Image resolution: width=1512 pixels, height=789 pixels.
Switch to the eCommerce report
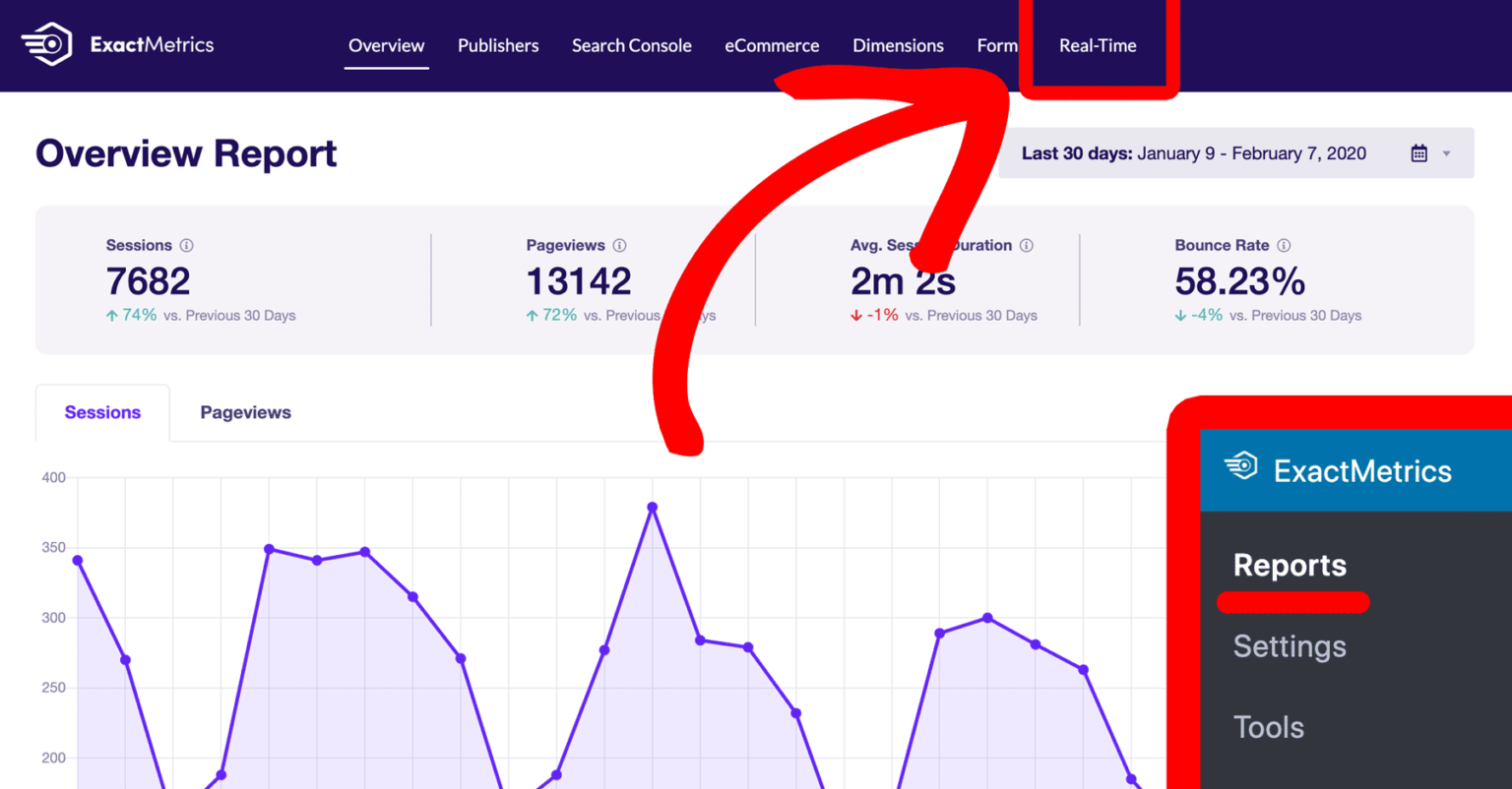coord(772,45)
